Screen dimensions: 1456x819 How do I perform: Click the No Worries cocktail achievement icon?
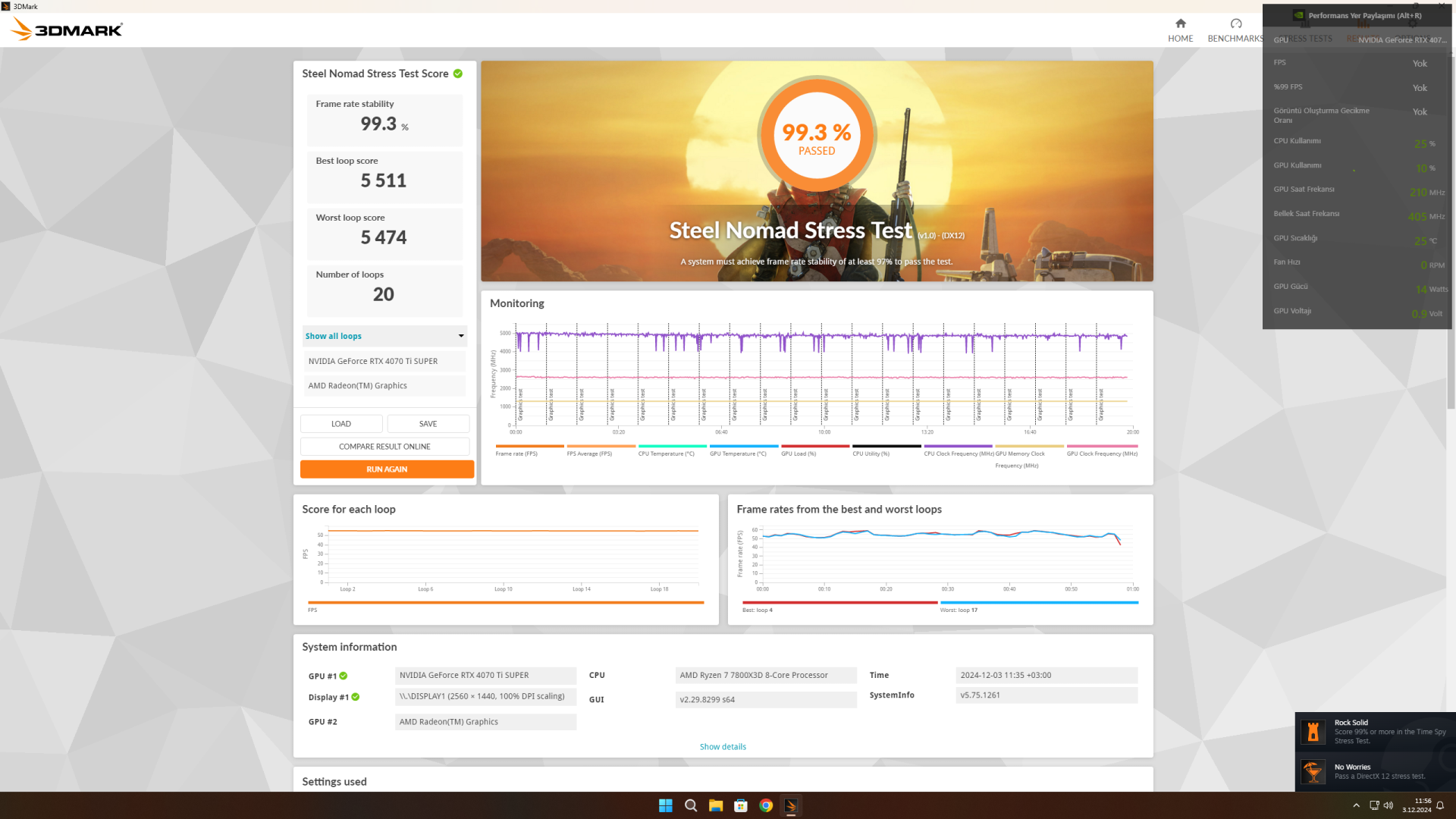(1313, 772)
